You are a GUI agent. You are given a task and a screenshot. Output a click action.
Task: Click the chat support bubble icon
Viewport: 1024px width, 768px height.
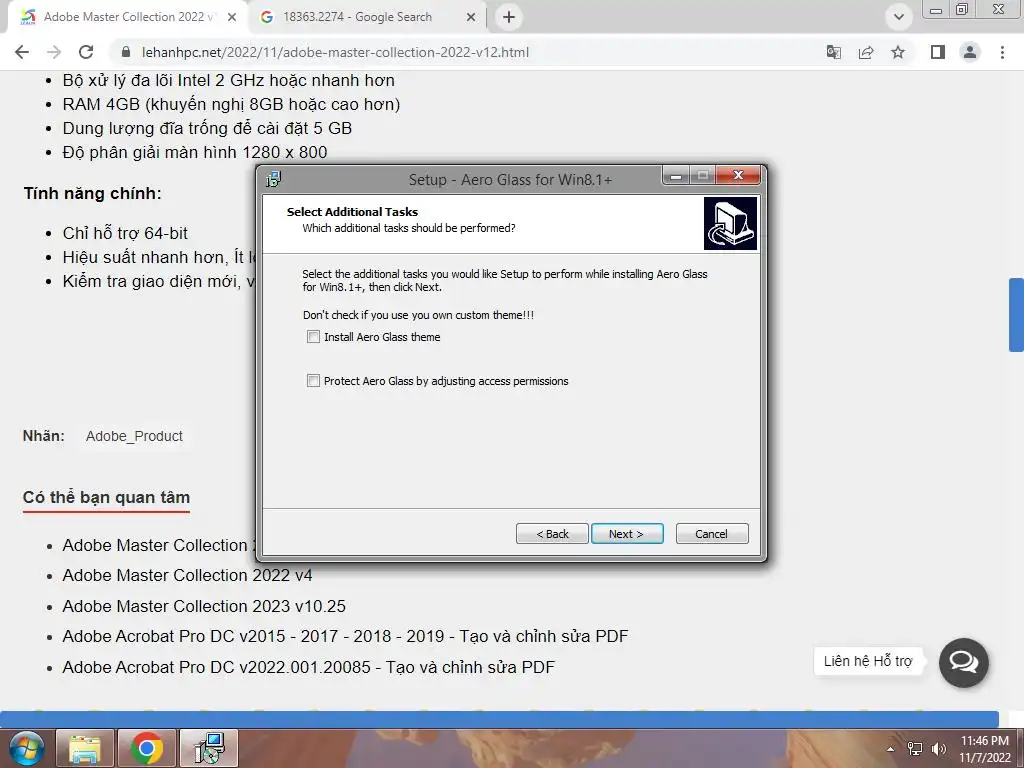click(964, 662)
